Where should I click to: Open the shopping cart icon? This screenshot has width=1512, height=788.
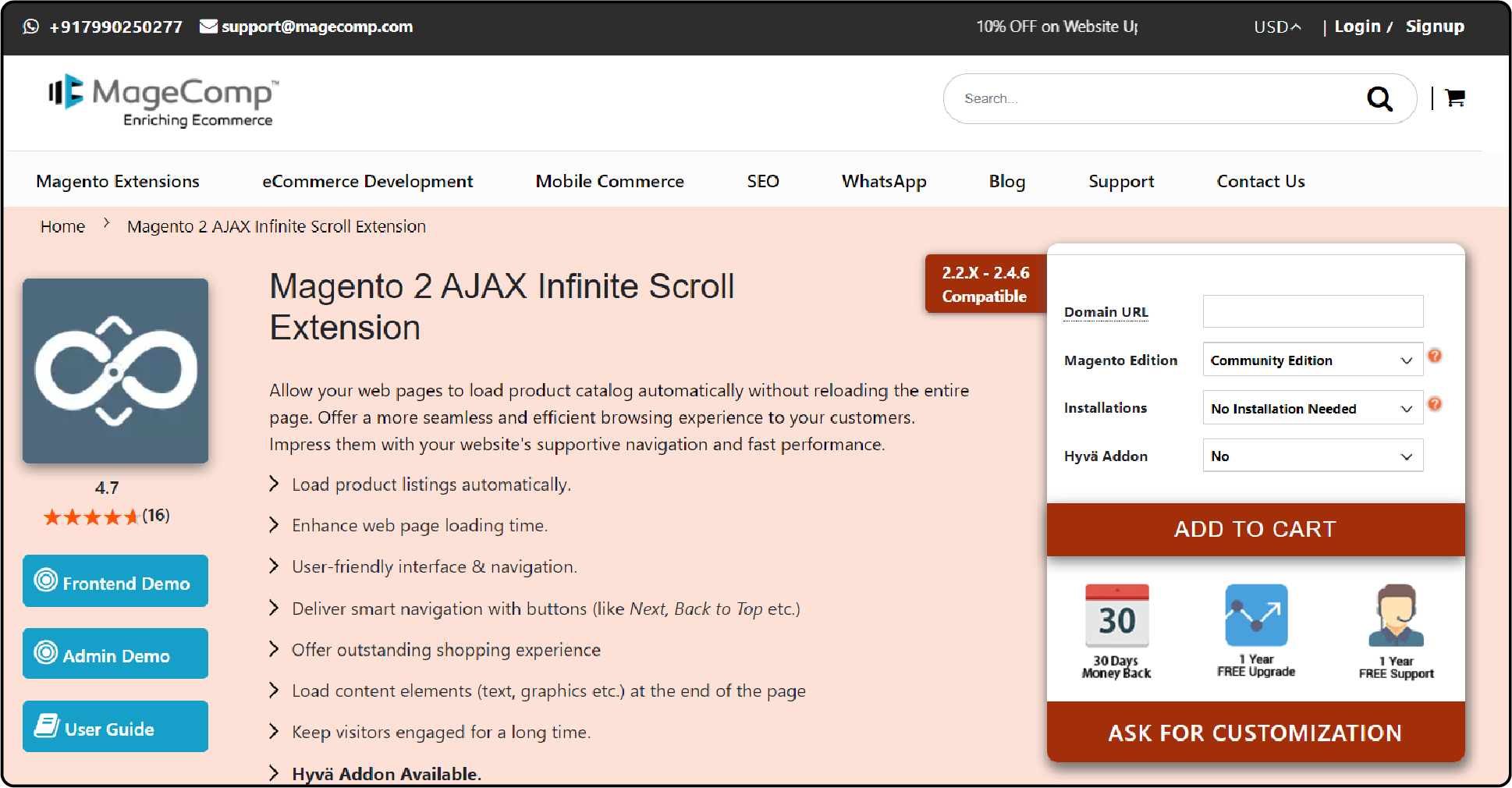pyautogui.click(x=1455, y=98)
